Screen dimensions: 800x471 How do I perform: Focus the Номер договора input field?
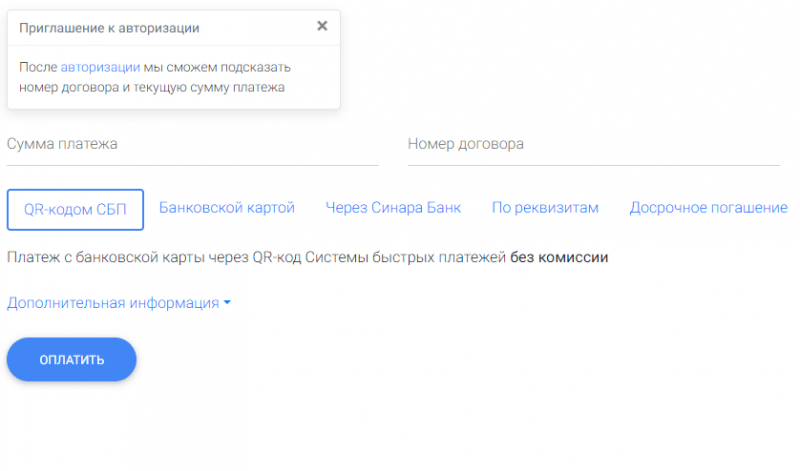593,145
